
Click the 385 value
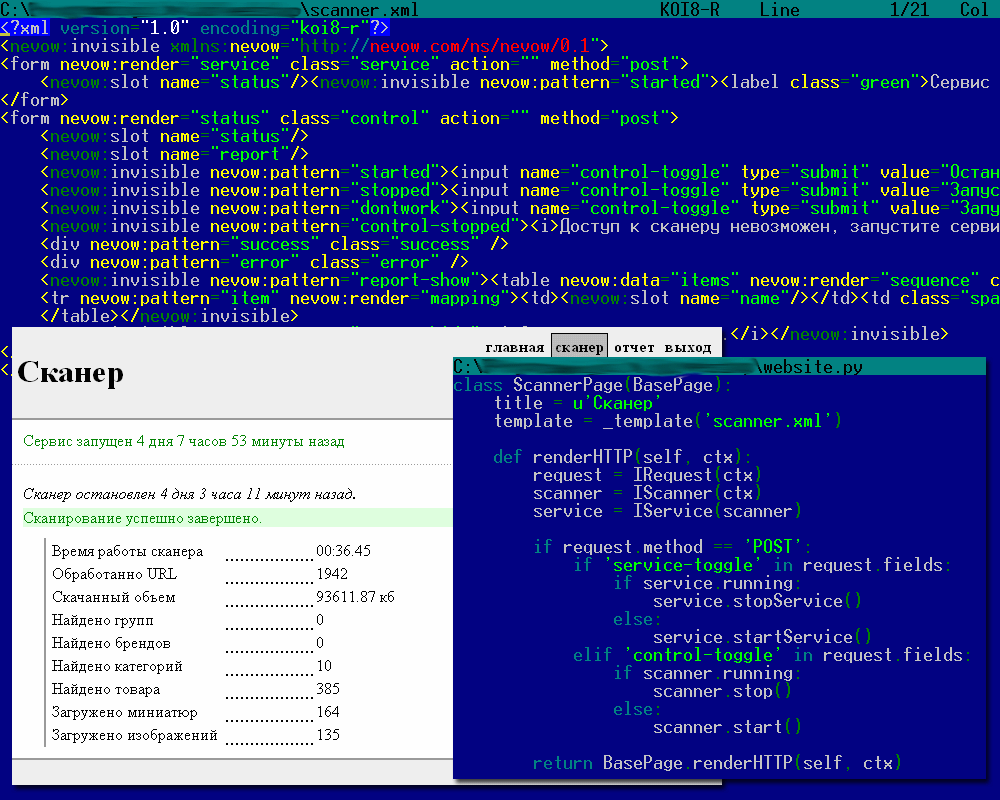[328, 689]
